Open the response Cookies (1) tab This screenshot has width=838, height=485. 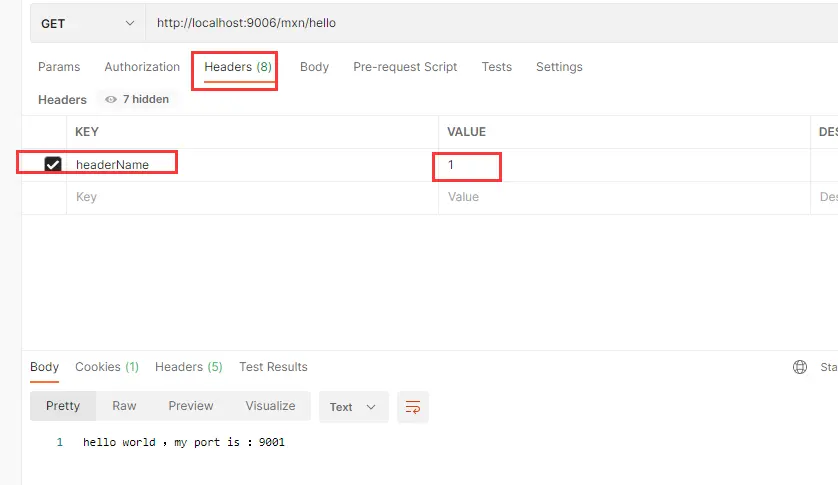[x=107, y=367]
